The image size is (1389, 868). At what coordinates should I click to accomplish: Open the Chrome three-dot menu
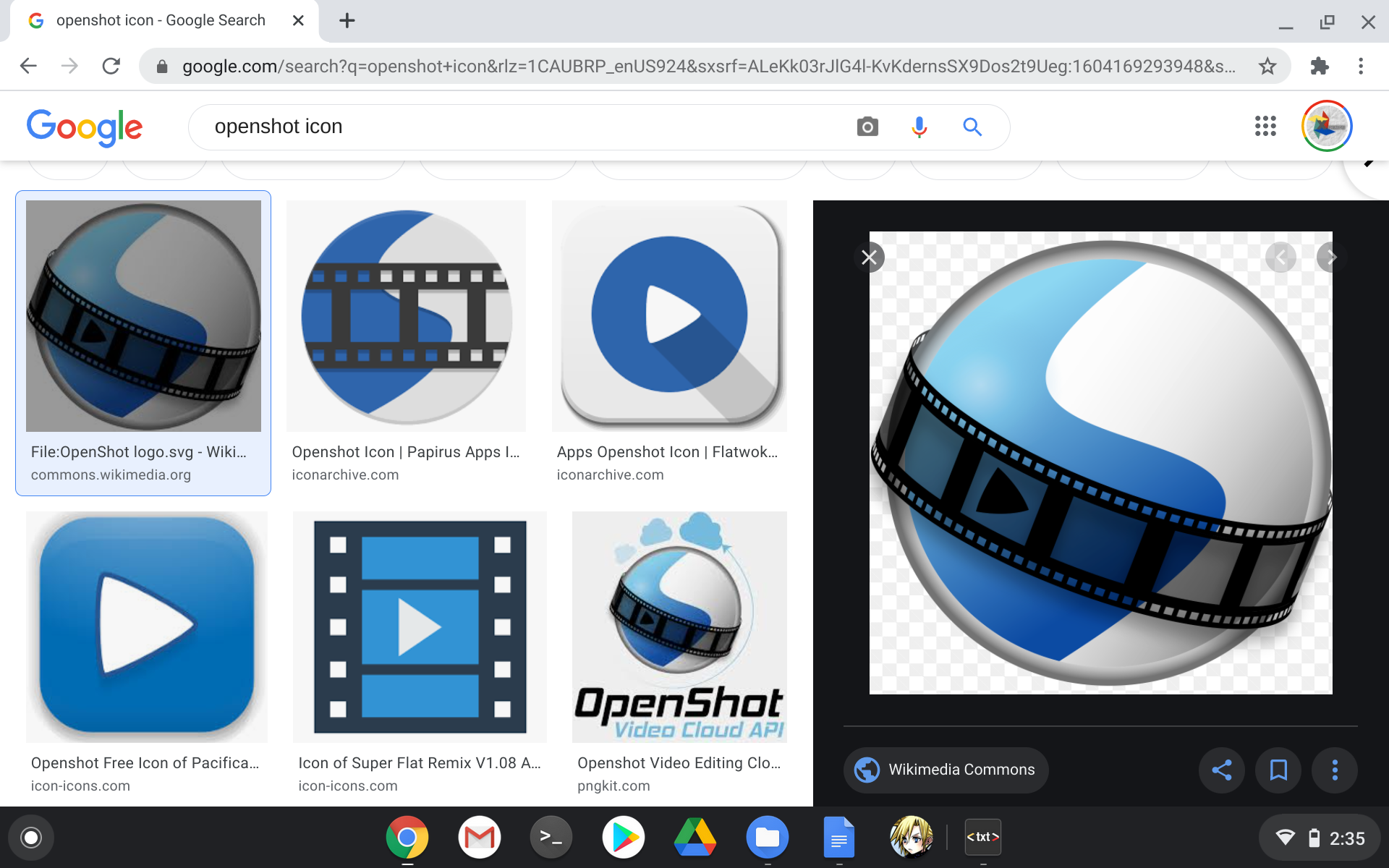click(1361, 66)
